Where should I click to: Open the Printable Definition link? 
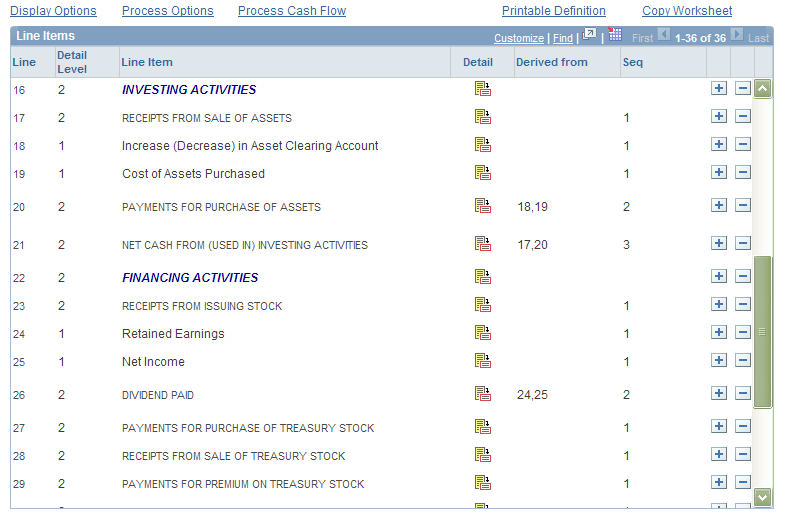pyautogui.click(x=554, y=11)
